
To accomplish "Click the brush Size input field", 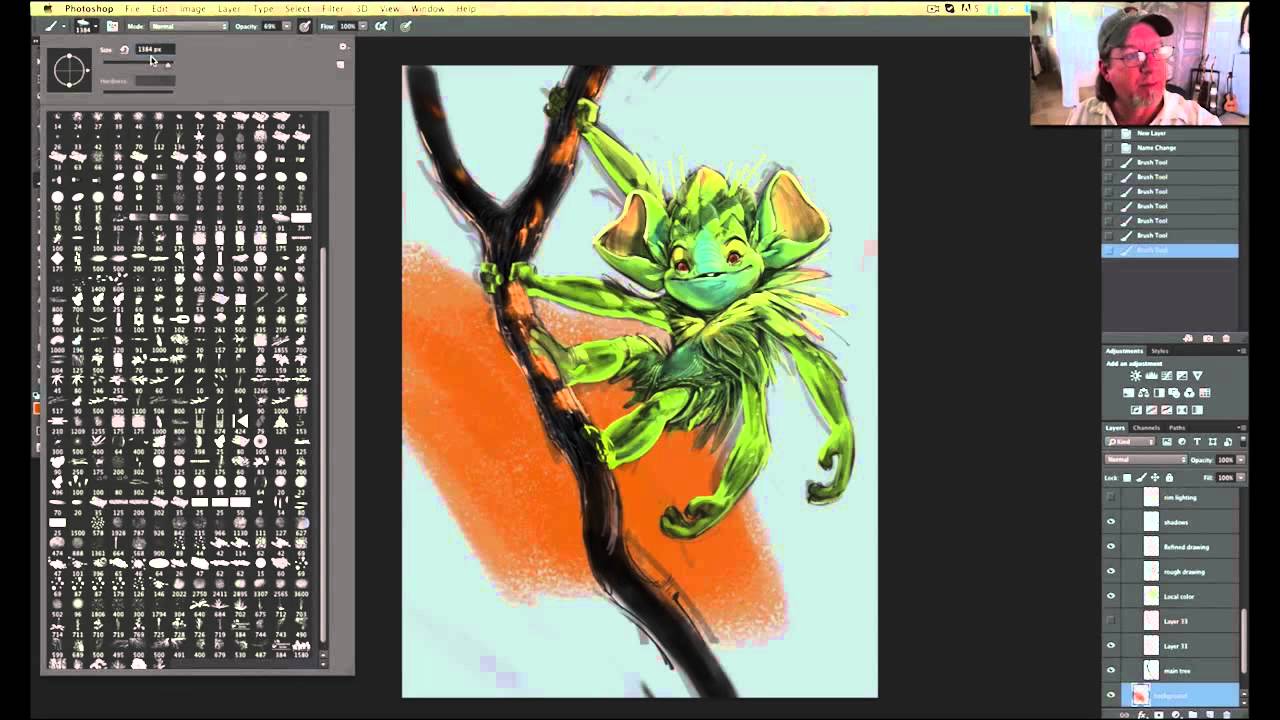I will 154,49.
